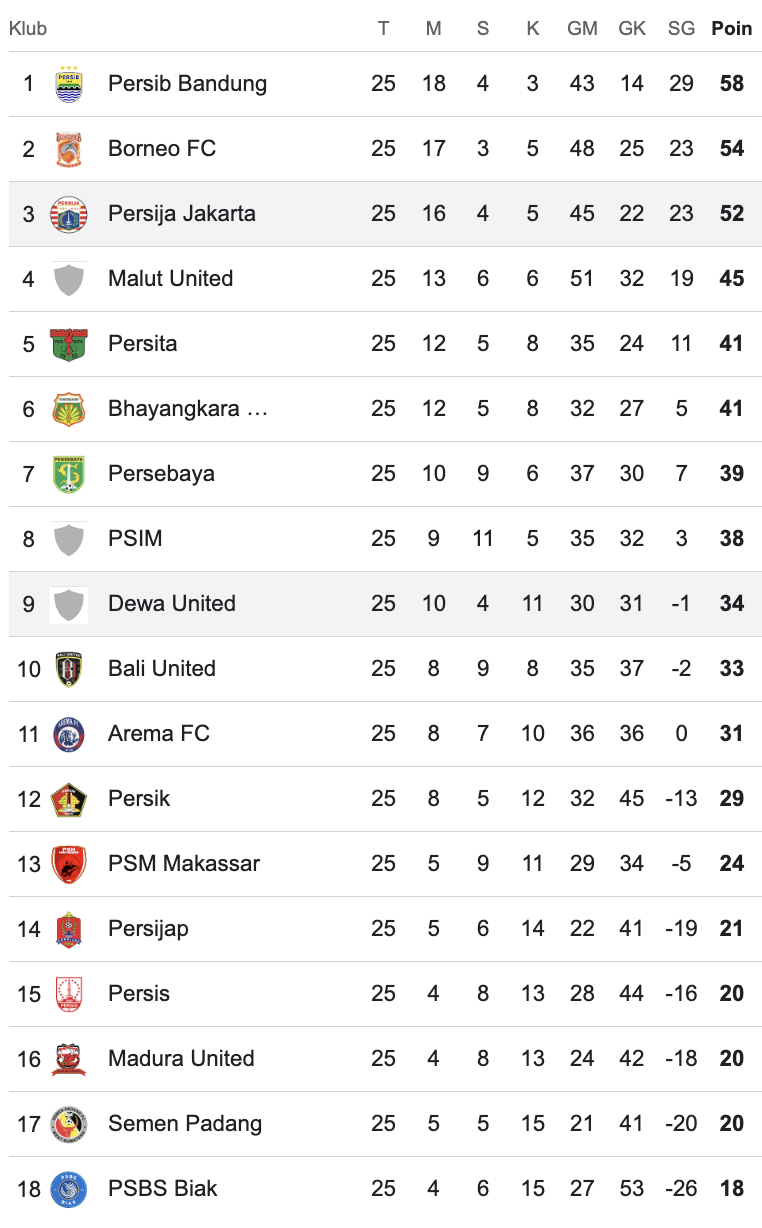Click the Persib Bandung club crest
Viewport: 762px width, 1228px height.
tap(69, 84)
